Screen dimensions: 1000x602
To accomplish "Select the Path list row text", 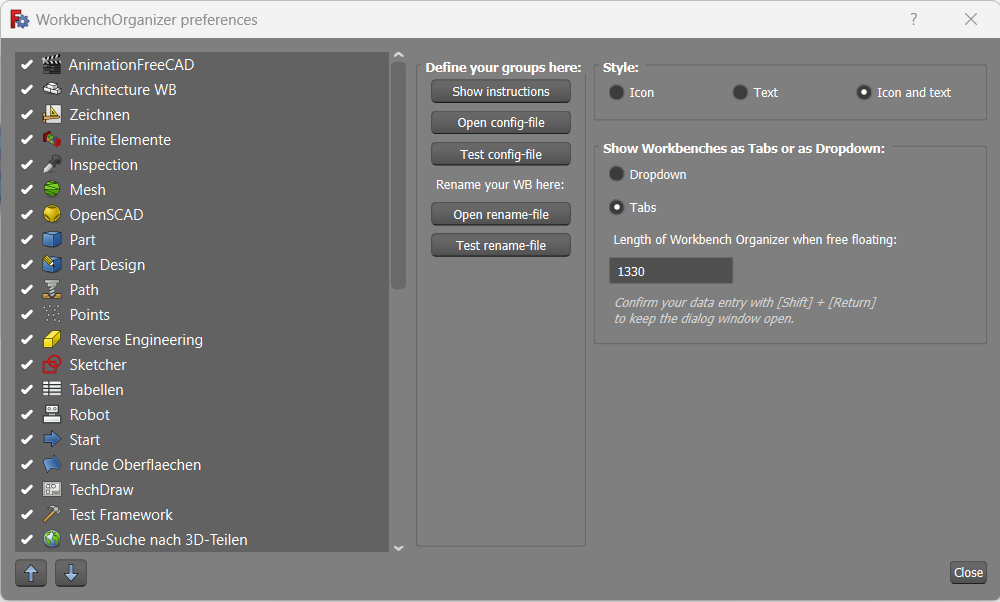I will 84,290.
